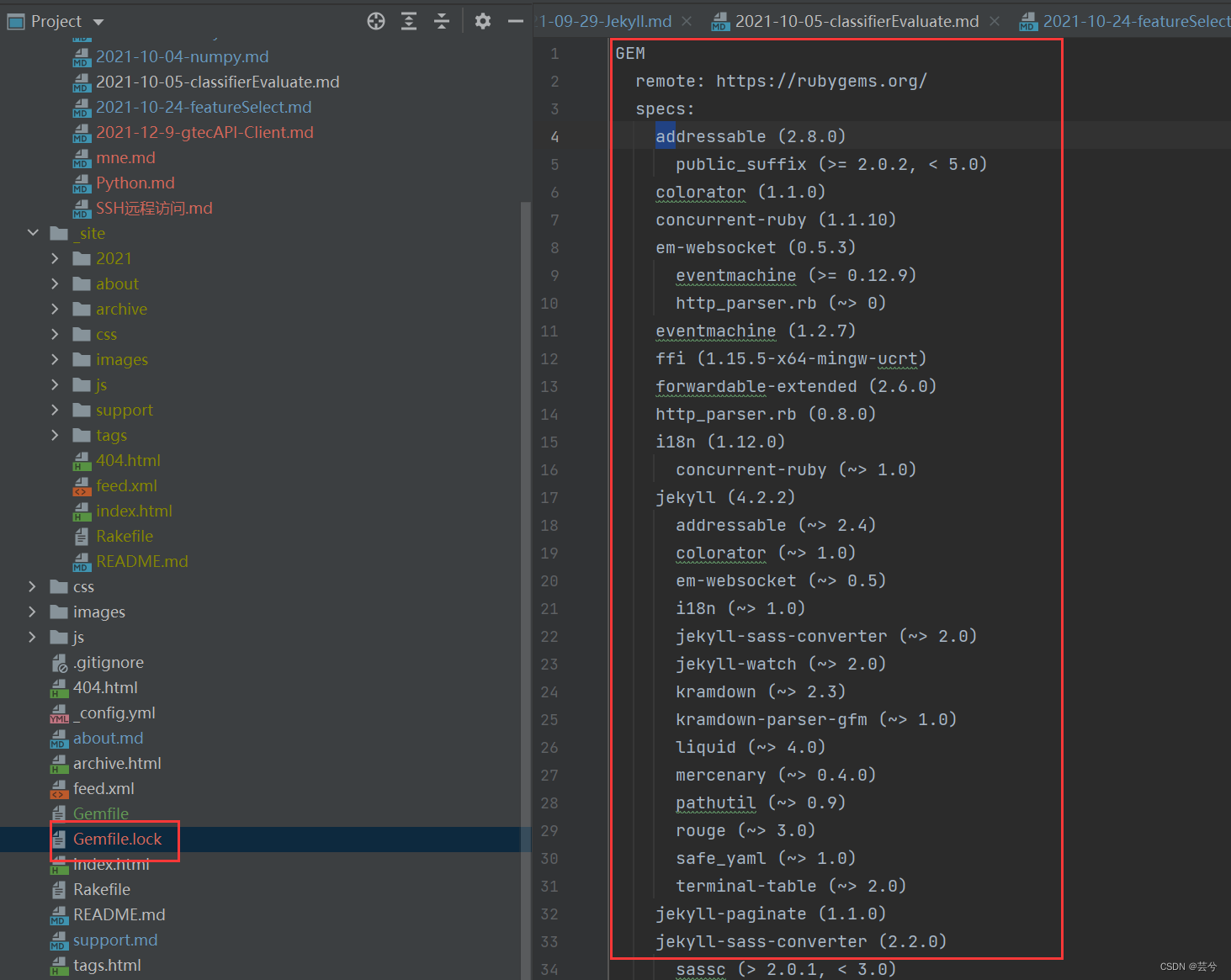Click the HTML file icon beside 404.html
This screenshot has width=1231, height=980.
(x=59, y=687)
